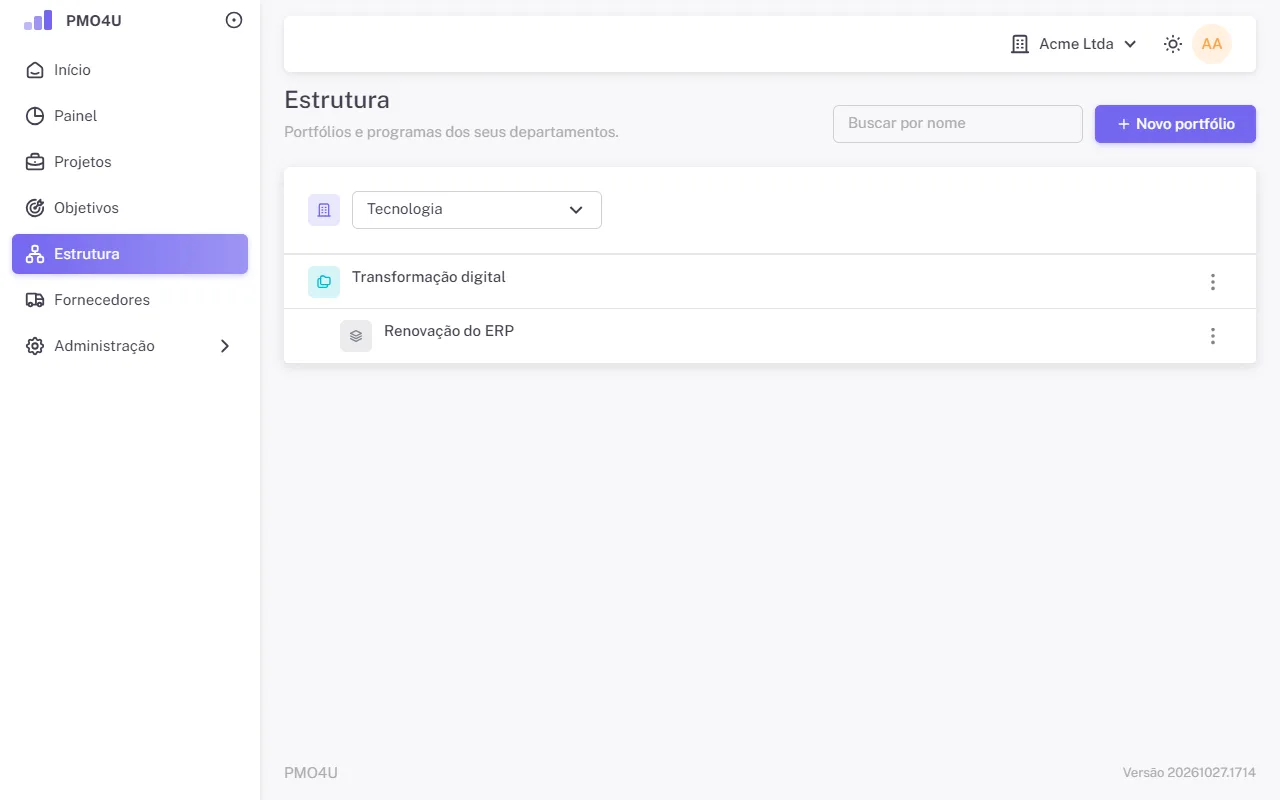This screenshot has height=800, width=1280.
Task: Click the Portfólios e programas subtitle text
Action: pos(451,132)
